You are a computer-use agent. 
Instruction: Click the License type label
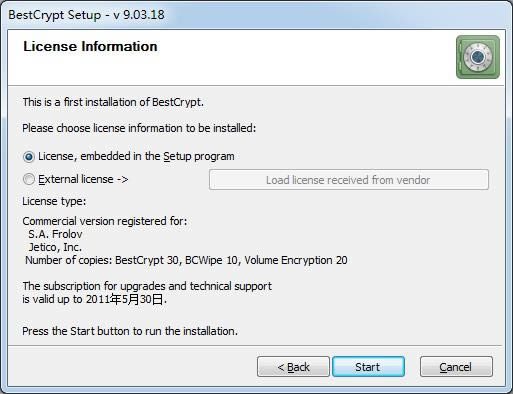(54, 201)
